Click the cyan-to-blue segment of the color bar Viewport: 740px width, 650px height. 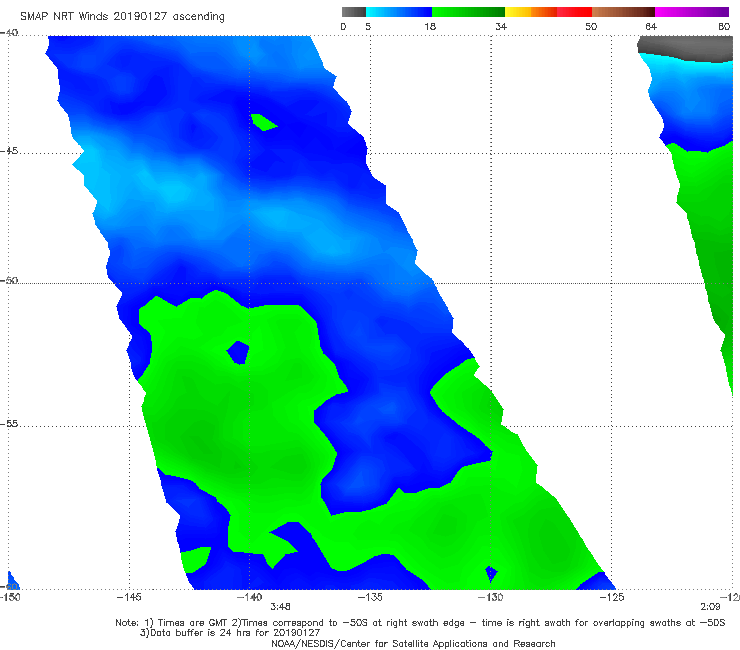click(399, 12)
